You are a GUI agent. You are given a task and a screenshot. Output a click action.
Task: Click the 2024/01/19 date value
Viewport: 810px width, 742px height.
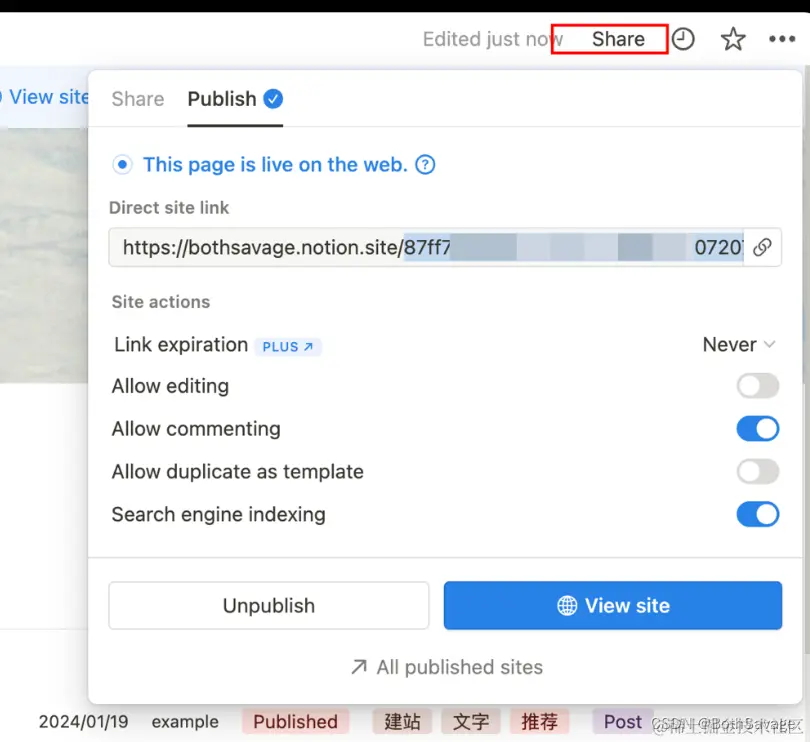(x=84, y=721)
